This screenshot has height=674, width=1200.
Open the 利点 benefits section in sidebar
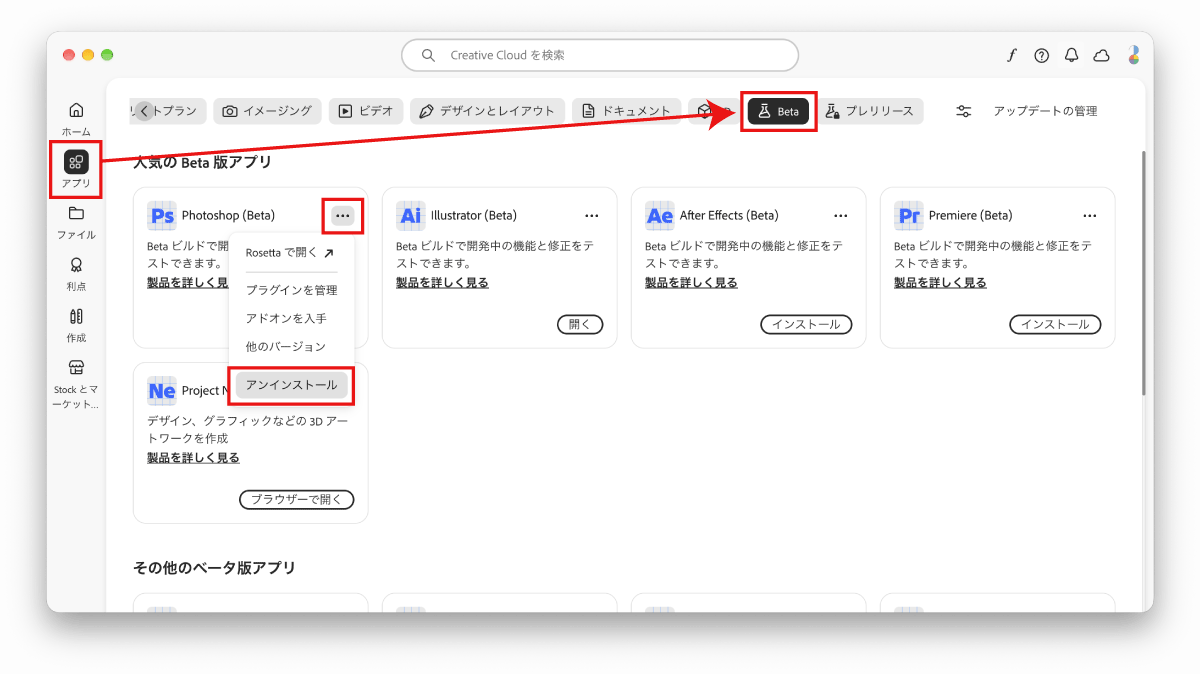click(76, 273)
